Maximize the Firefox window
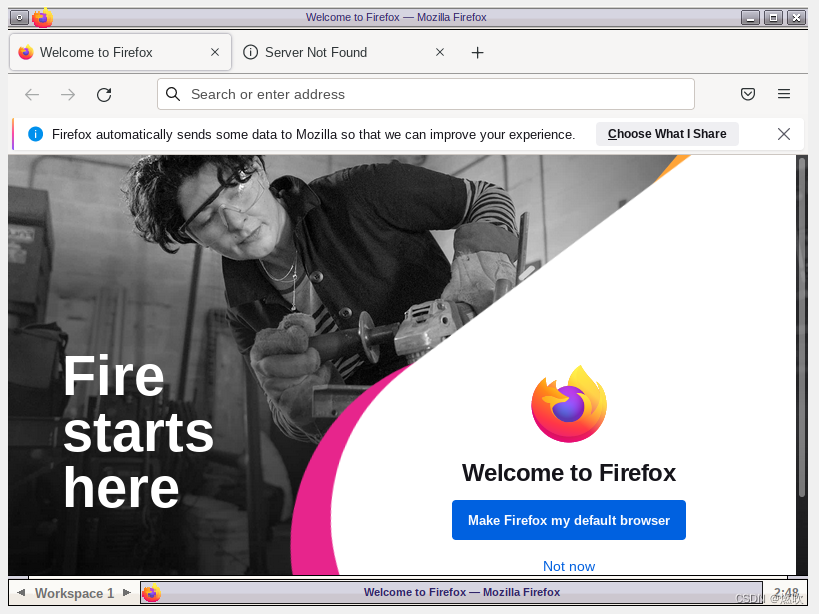819x614 pixels. coord(774,18)
